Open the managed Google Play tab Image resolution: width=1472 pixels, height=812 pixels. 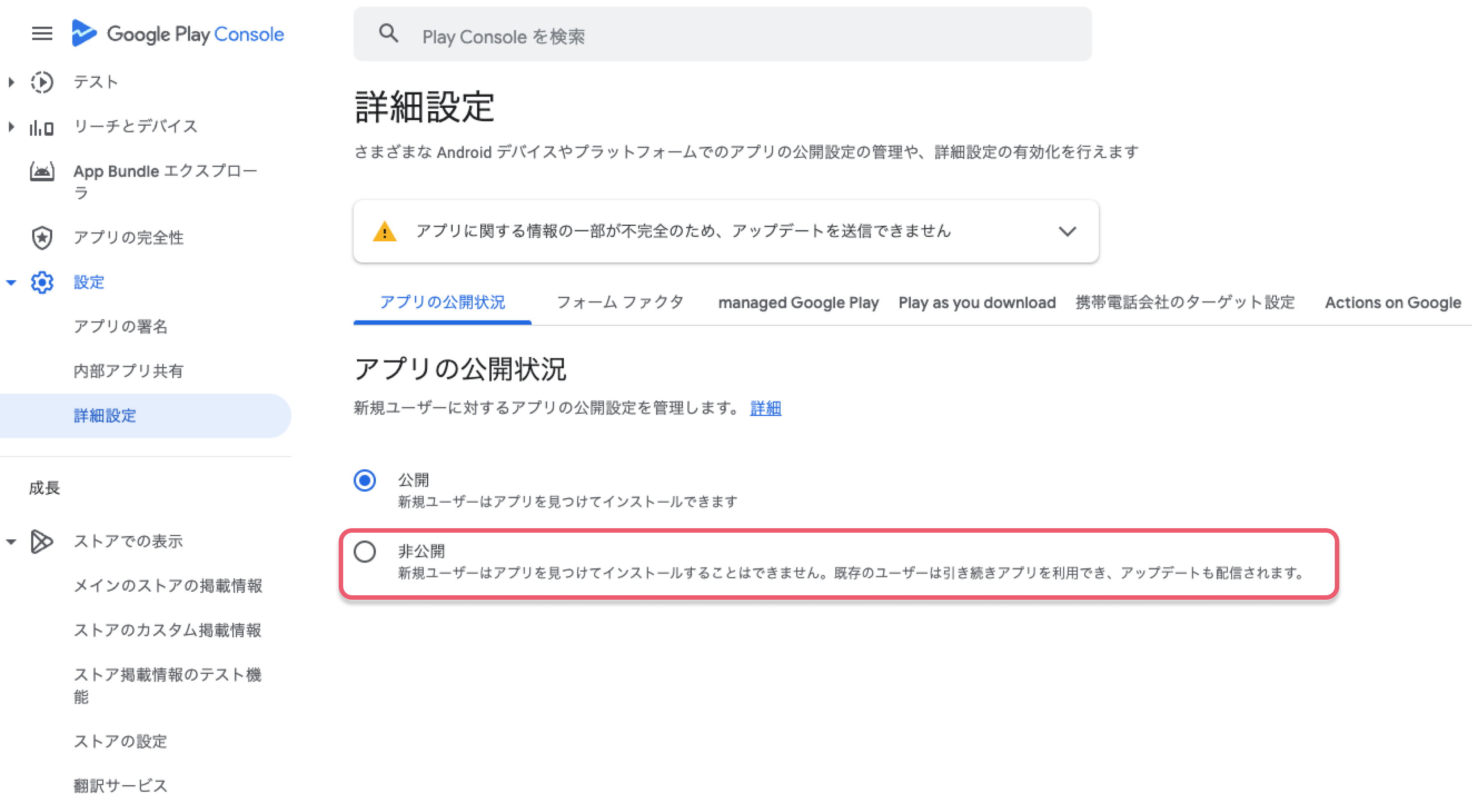[798, 302]
